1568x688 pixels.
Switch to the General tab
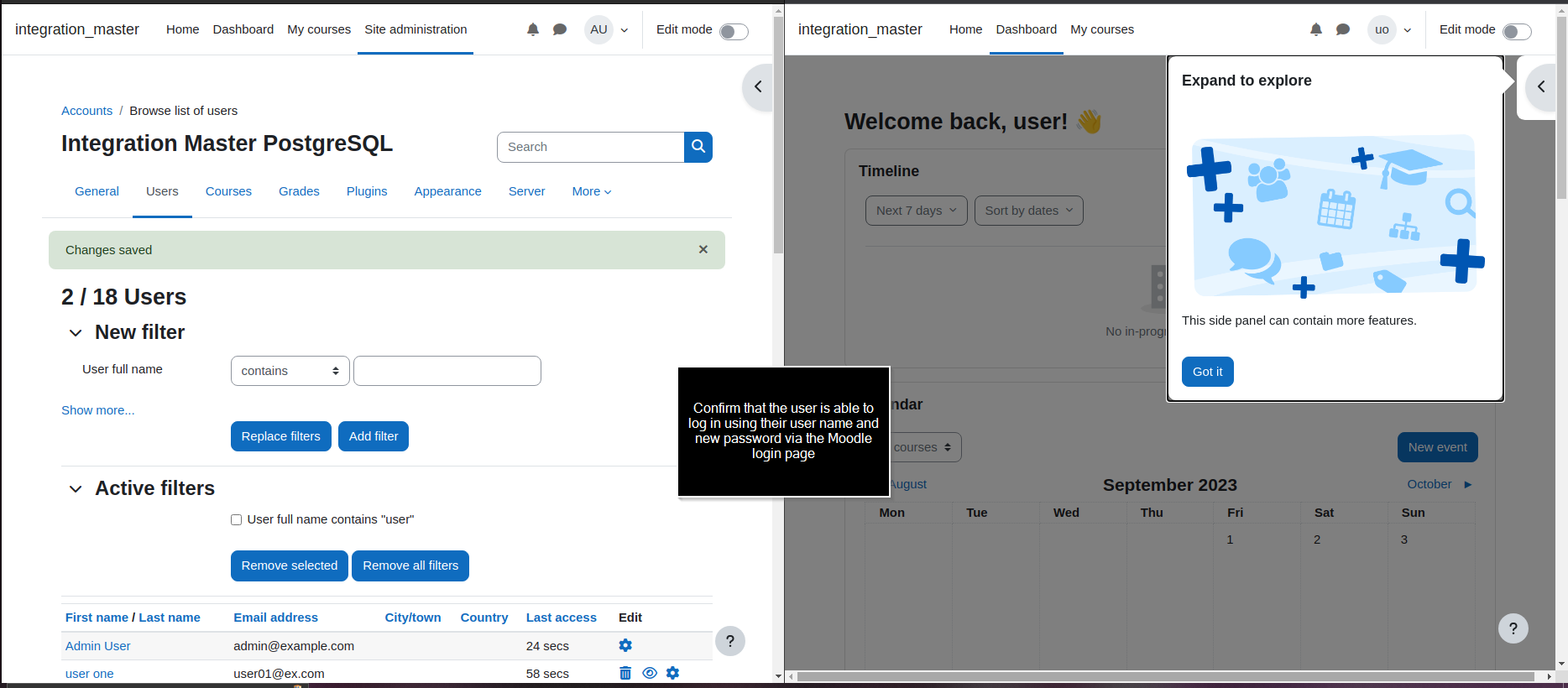click(x=97, y=191)
